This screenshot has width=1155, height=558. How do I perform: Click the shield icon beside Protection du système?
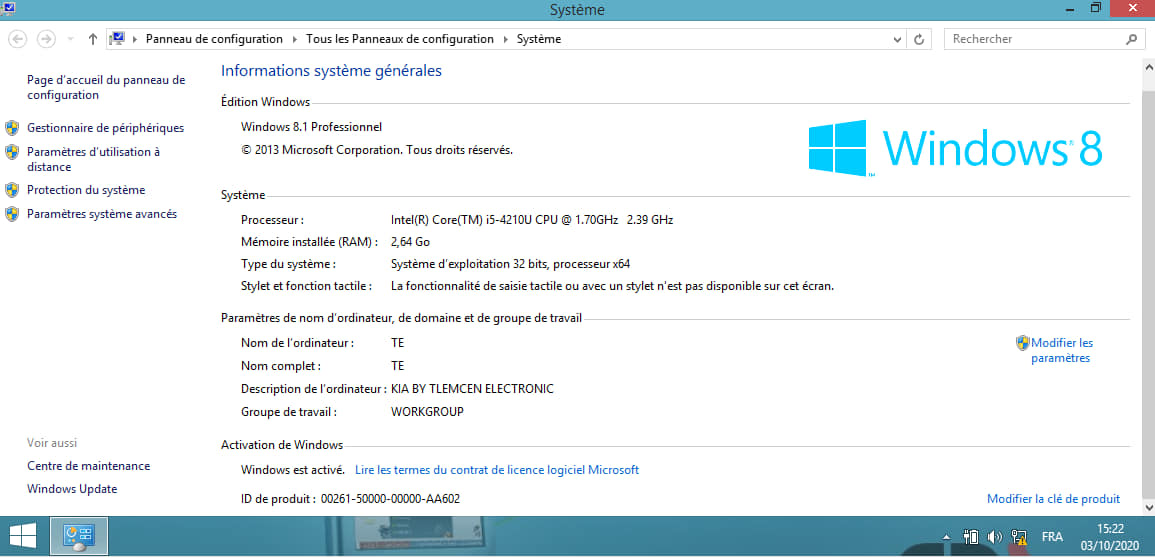12,190
